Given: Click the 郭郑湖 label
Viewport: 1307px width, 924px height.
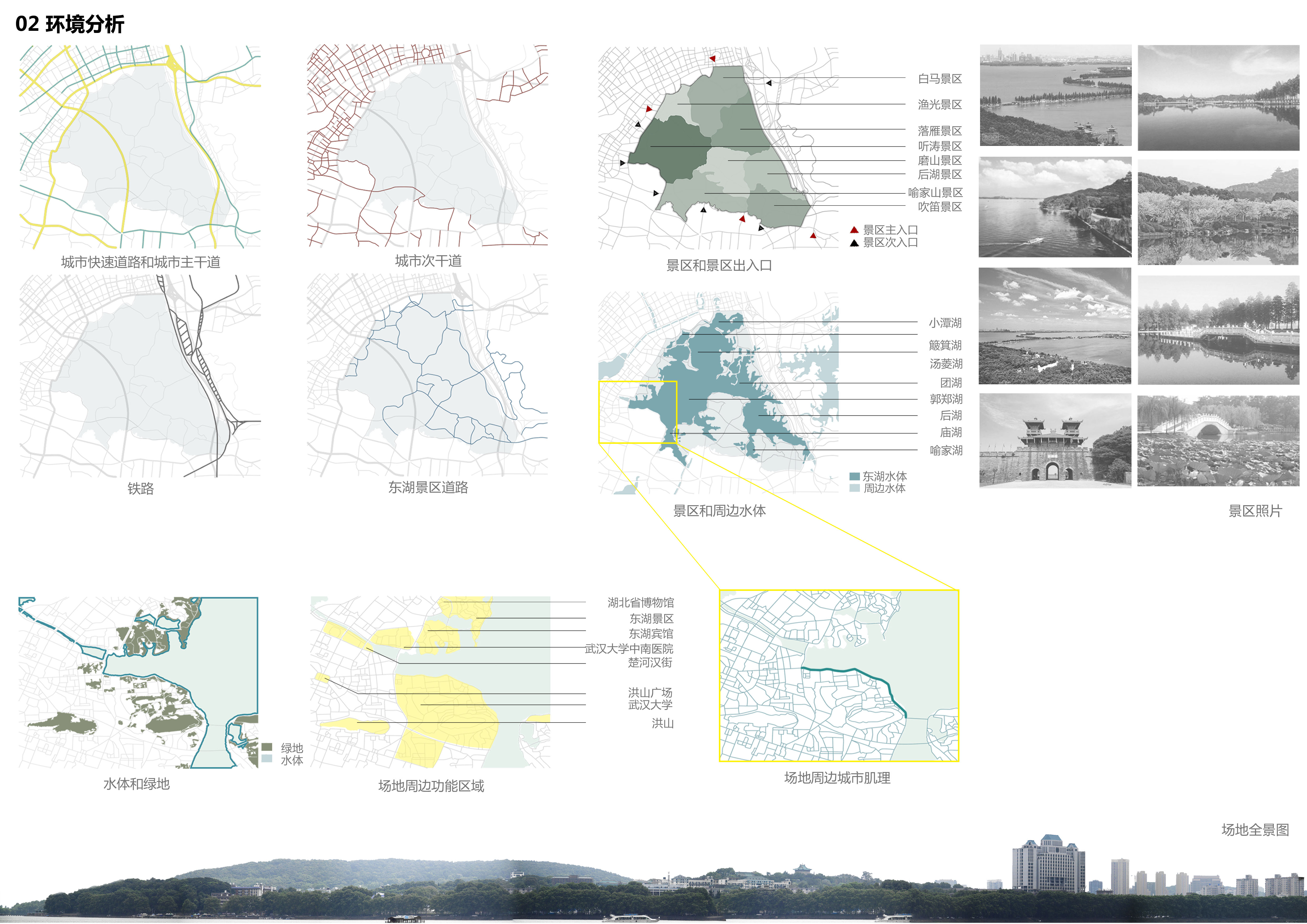Looking at the screenshot, I should (x=946, y=399).
